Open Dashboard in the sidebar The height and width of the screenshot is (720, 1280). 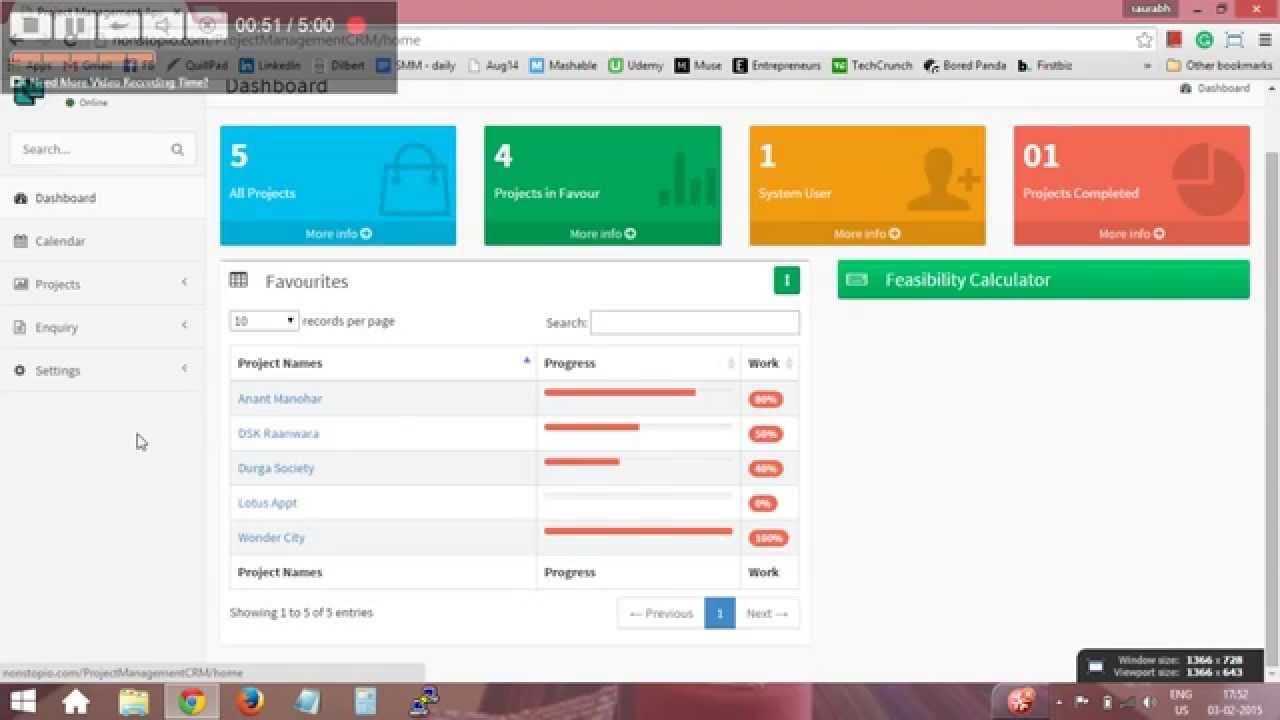click(103, 198)
